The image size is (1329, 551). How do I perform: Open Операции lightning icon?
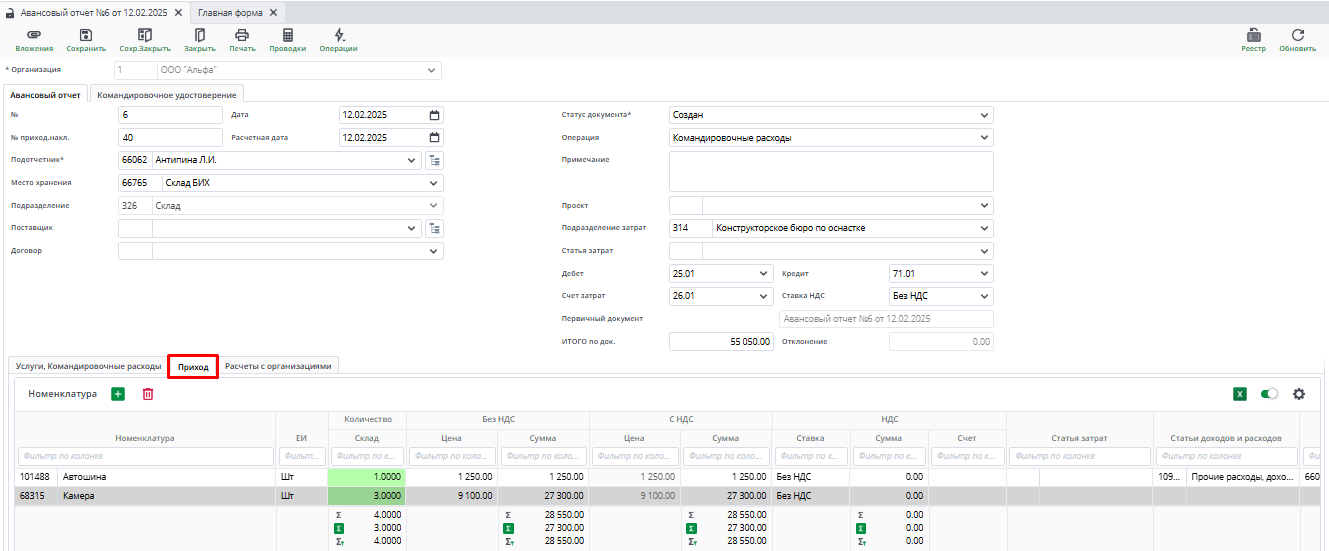click(338, 36)
